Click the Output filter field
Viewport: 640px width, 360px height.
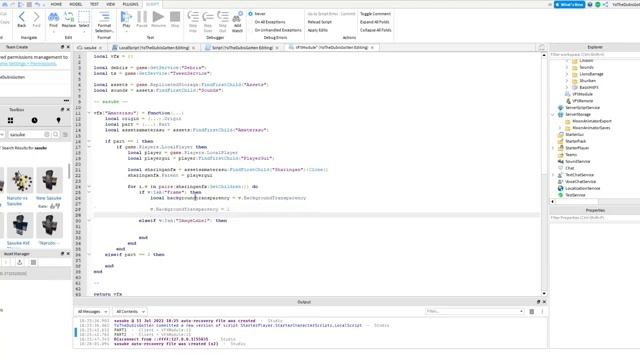click(x=474, y=311)
